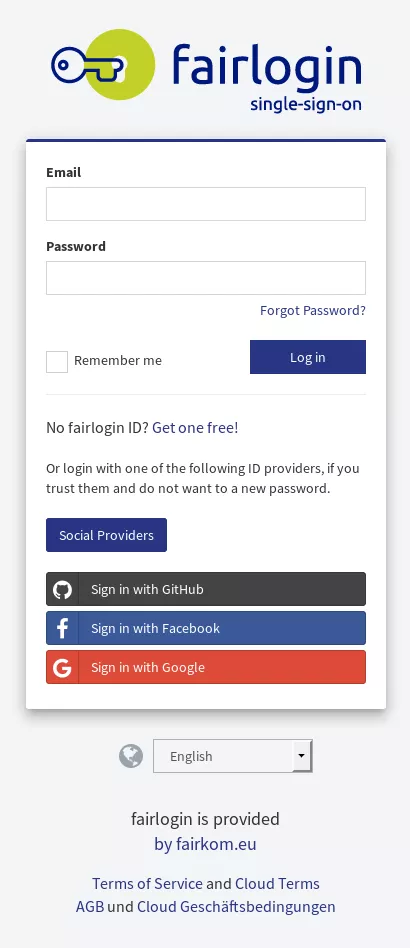Screen dimensions: 410x948
Task: Enable the Remember me checkbox
Action: [x=57, y=362]
